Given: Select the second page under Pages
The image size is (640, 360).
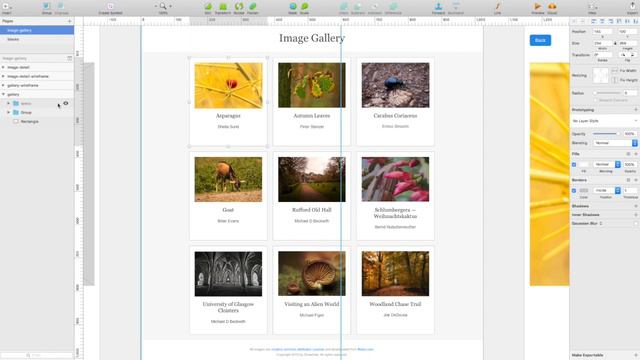Looking at the screenshot, I should coord(37,39).
